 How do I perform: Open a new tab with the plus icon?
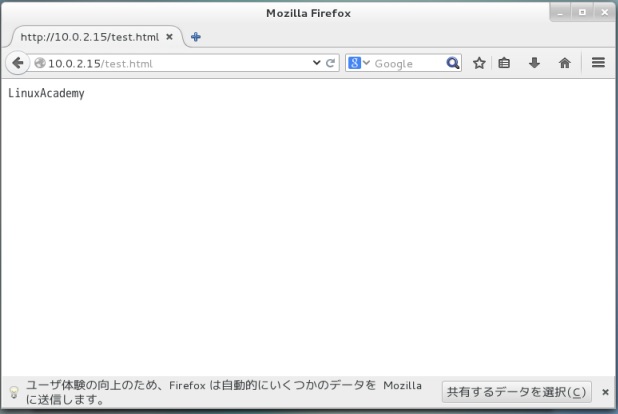tap(195, 37)
